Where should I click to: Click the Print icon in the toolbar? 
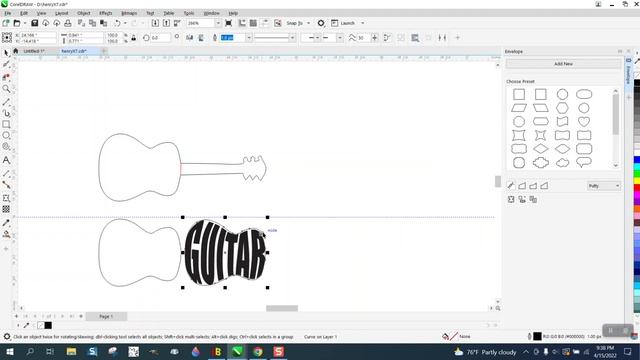click(x=68, y=23)
